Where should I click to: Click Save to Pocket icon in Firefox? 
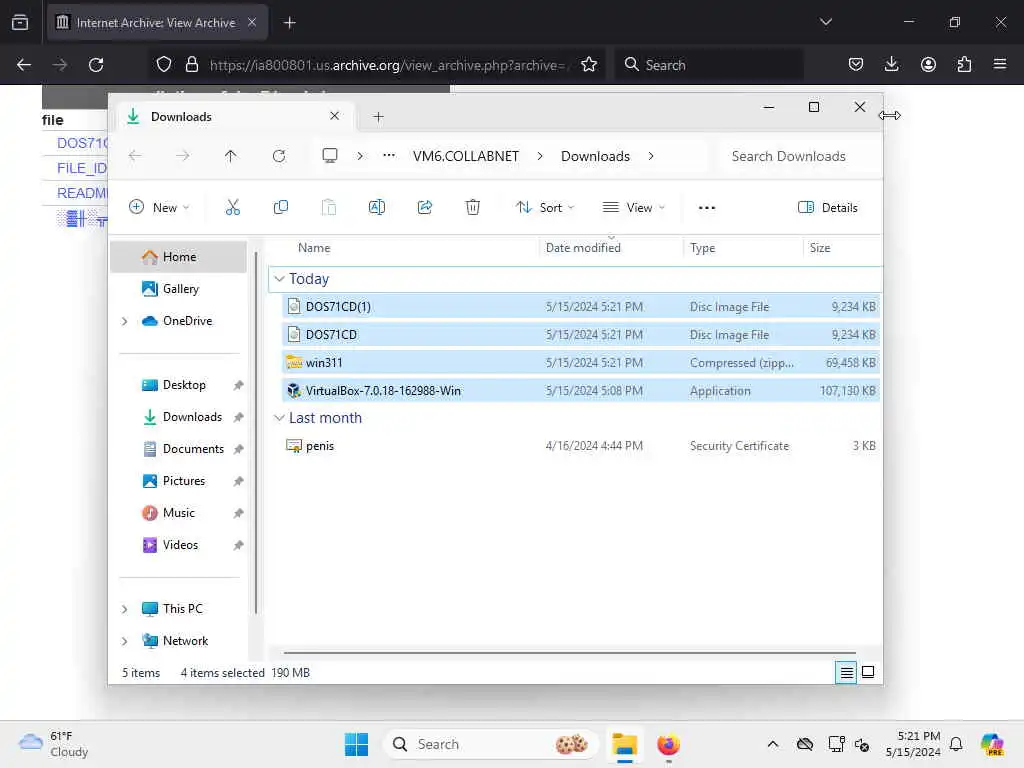856,64
